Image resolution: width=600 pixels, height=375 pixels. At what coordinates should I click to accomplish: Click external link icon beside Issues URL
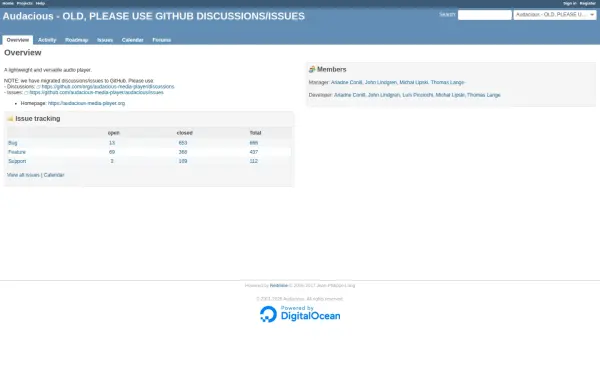(x=26, y=93)
